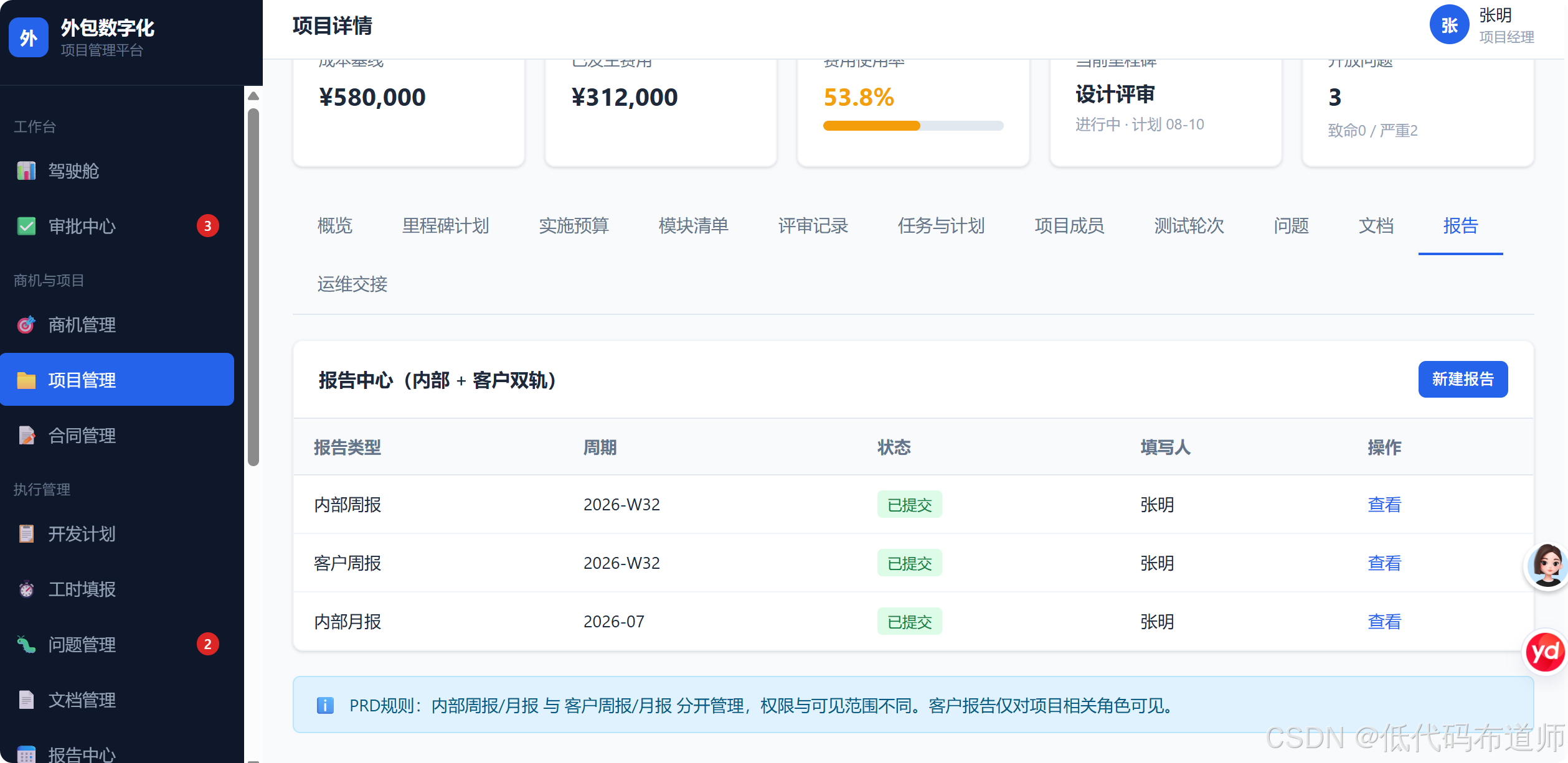
Task: Click the 内部月报 report type cell
Action: (347, 621)
